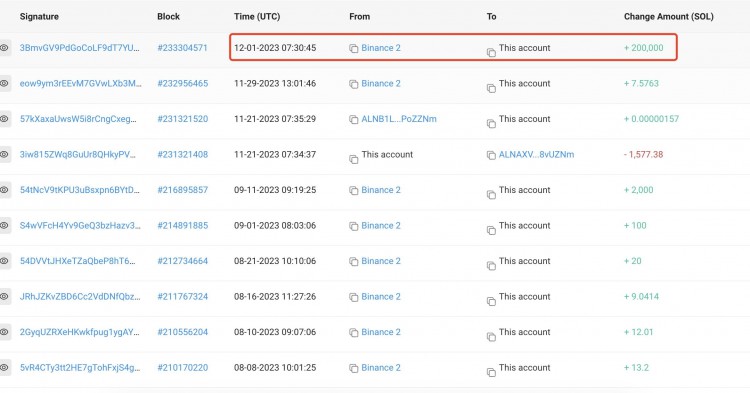Open block #211767324
750x393 pixels.
coord(183,296)
